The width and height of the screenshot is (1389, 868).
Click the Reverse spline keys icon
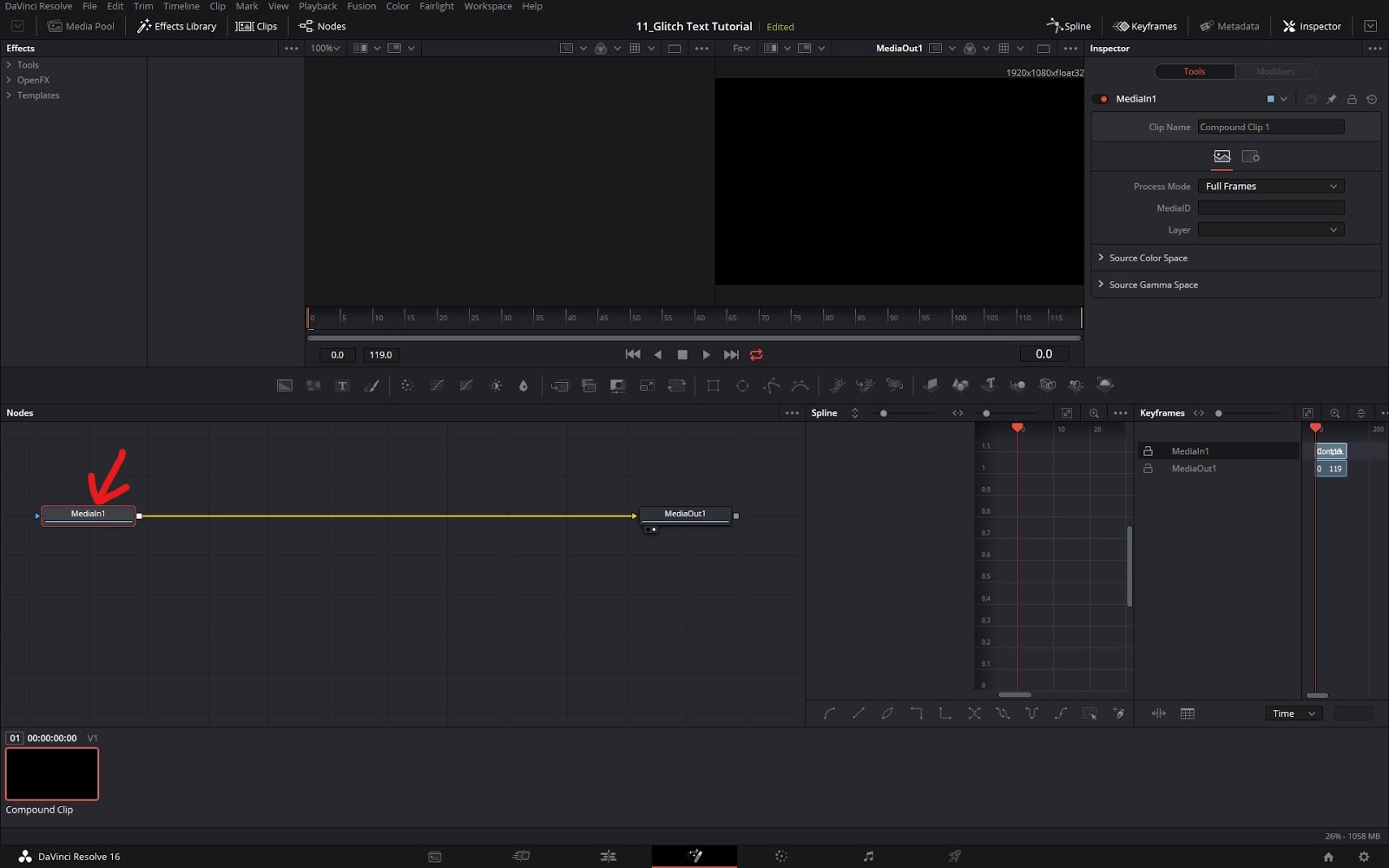974,713
